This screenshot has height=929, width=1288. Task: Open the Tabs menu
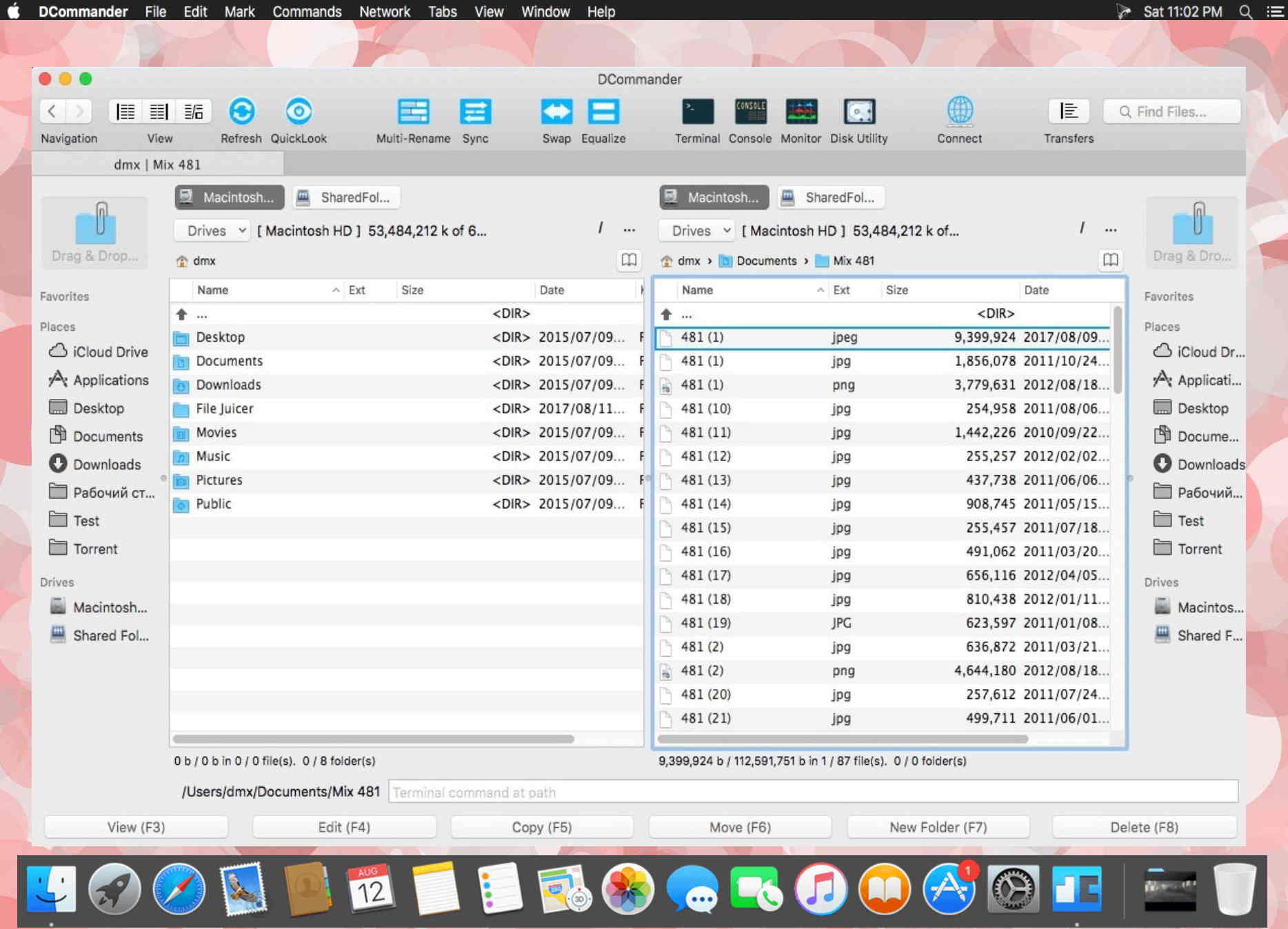(442, 11)
